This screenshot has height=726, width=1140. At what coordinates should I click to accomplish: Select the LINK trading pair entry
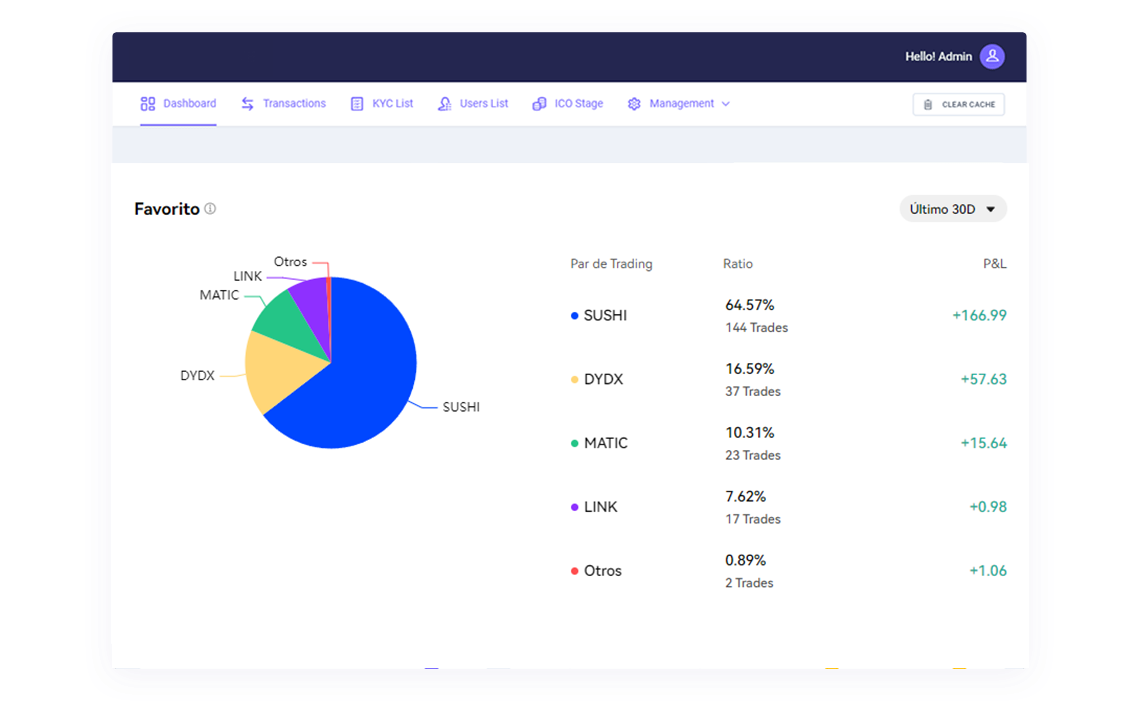(600, 507)
